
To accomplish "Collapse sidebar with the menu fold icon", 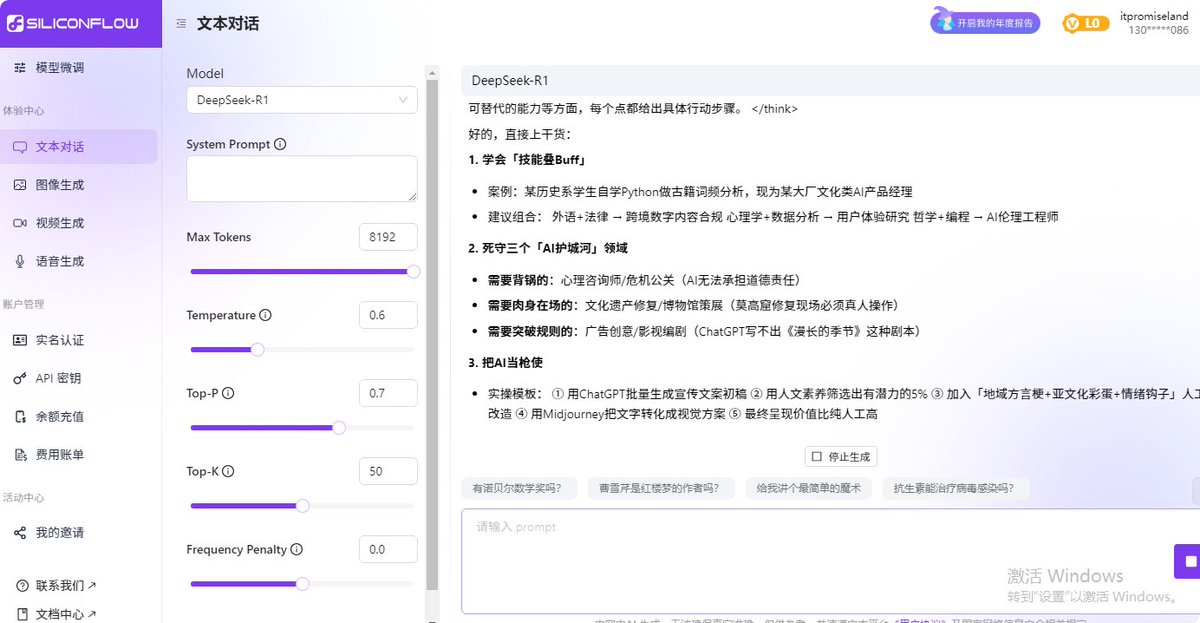I will click(x=181, y=24).
